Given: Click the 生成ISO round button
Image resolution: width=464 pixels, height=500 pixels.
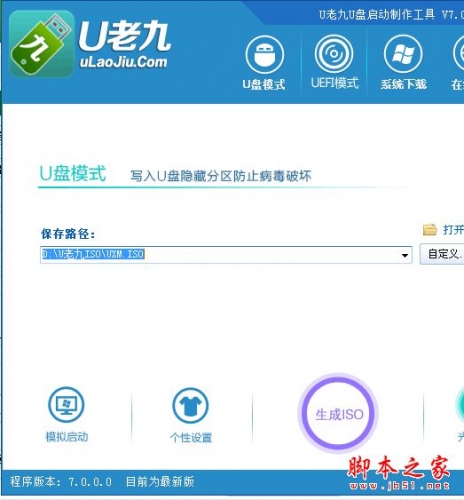Looking at the screenshot, I should 339,413.
